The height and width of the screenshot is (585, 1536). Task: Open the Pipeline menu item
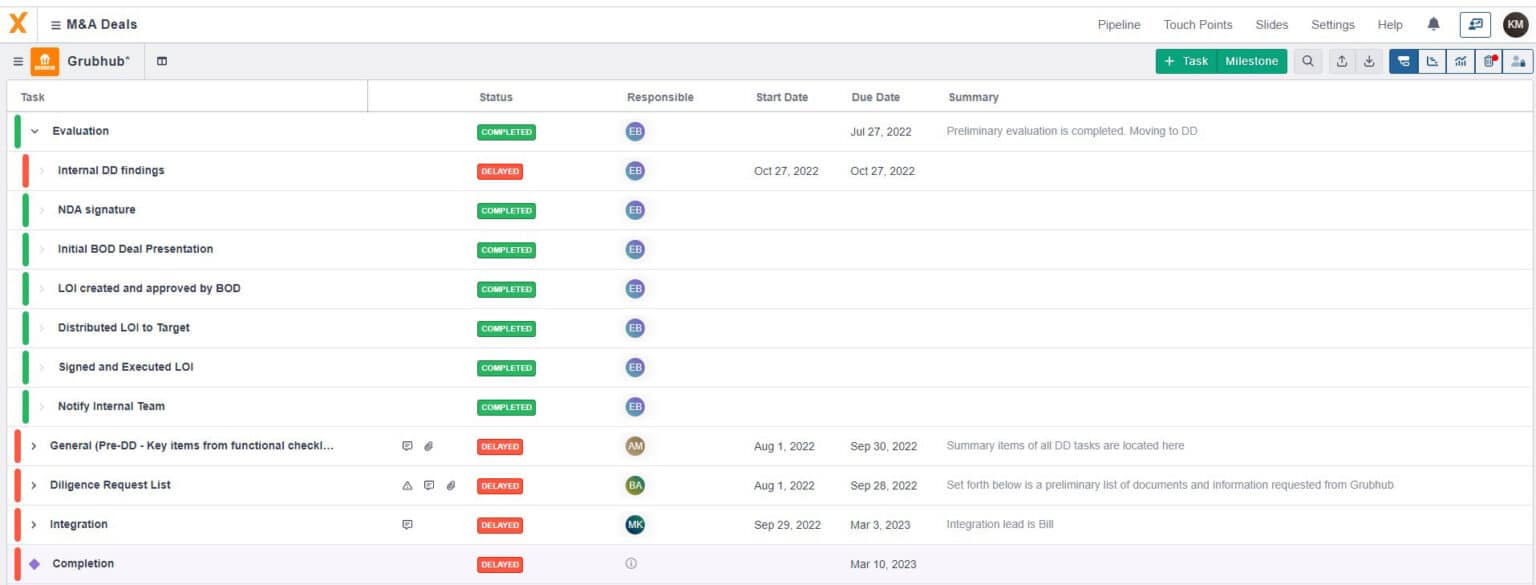1119,24
